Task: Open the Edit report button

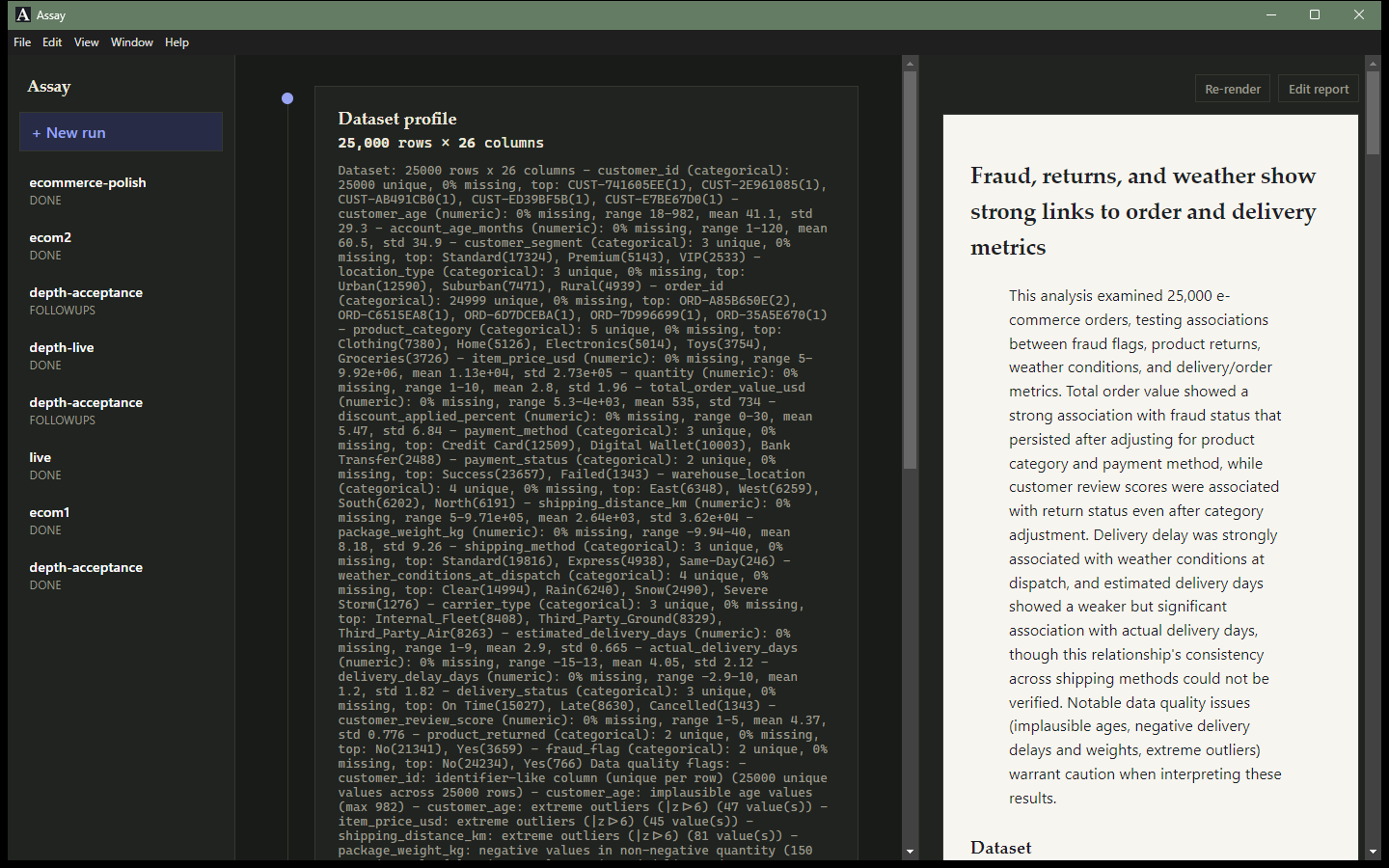Action: [x=1319, y=89]
